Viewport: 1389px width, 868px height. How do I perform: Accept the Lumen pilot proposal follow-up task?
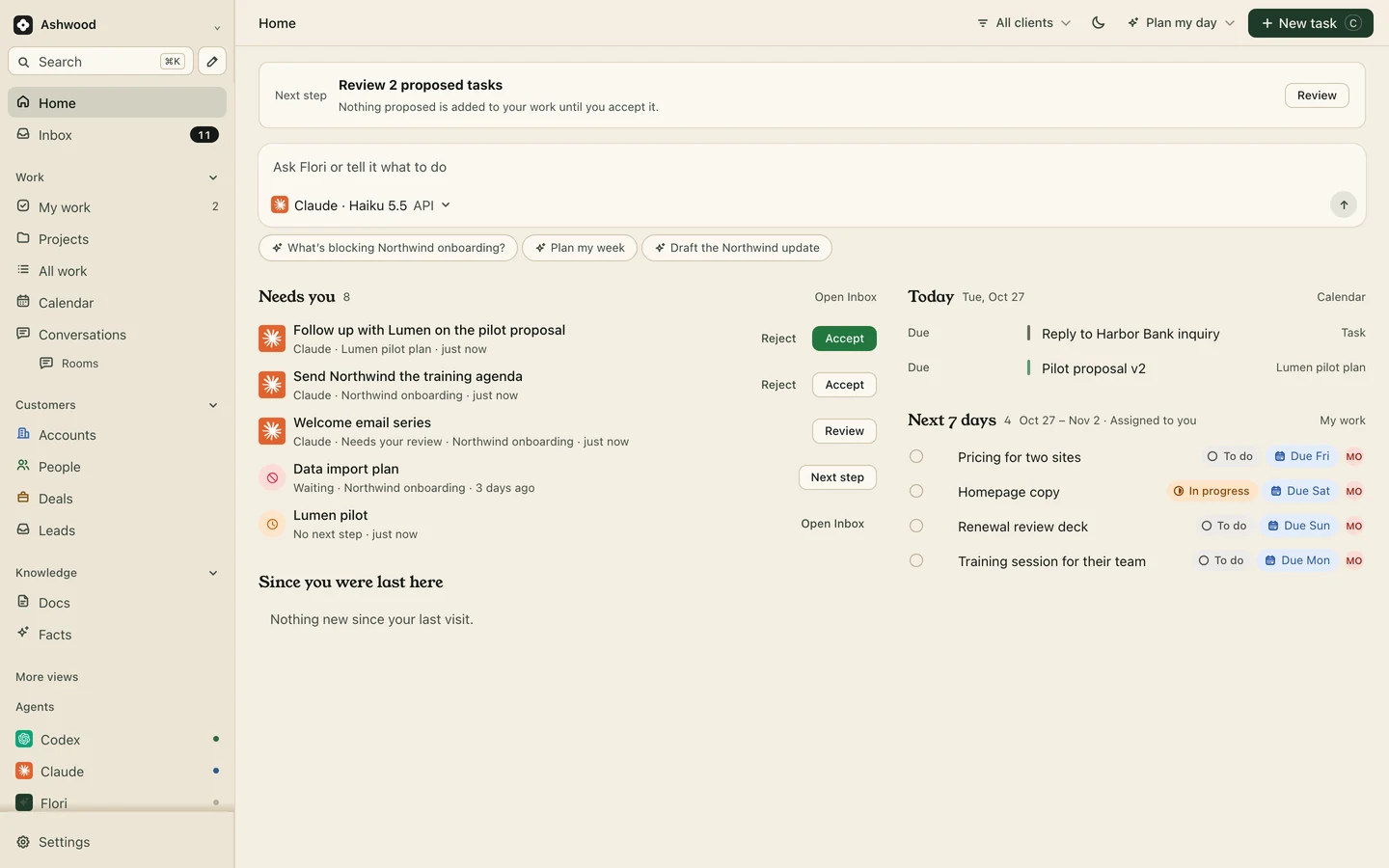pos(844,339)
